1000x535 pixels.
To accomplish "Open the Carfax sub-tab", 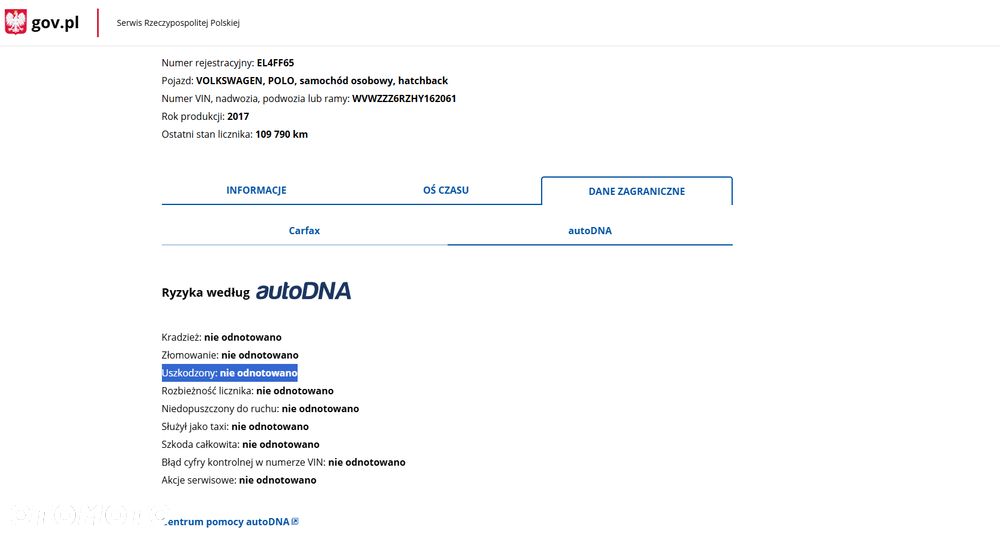I will pos(304,231).
